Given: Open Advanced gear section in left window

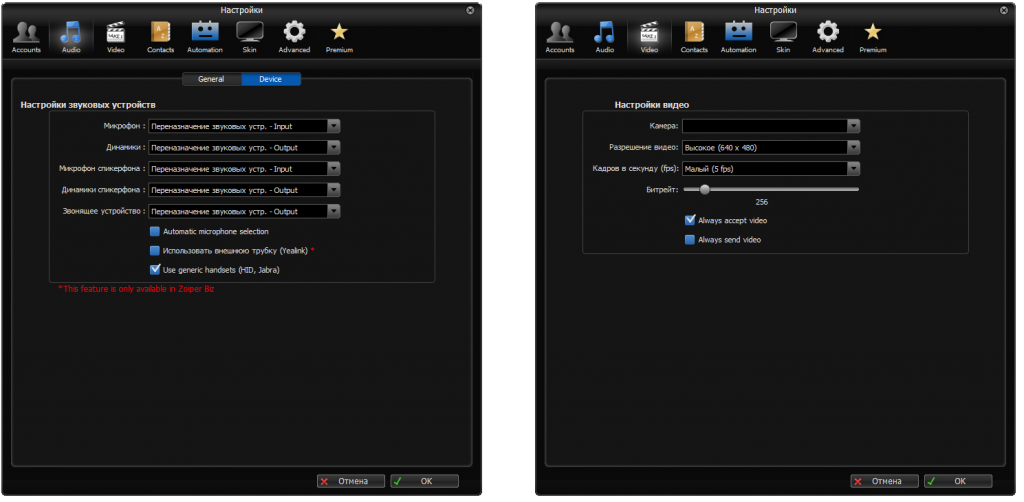Looking at the screenshot, I should pos(294,38).
